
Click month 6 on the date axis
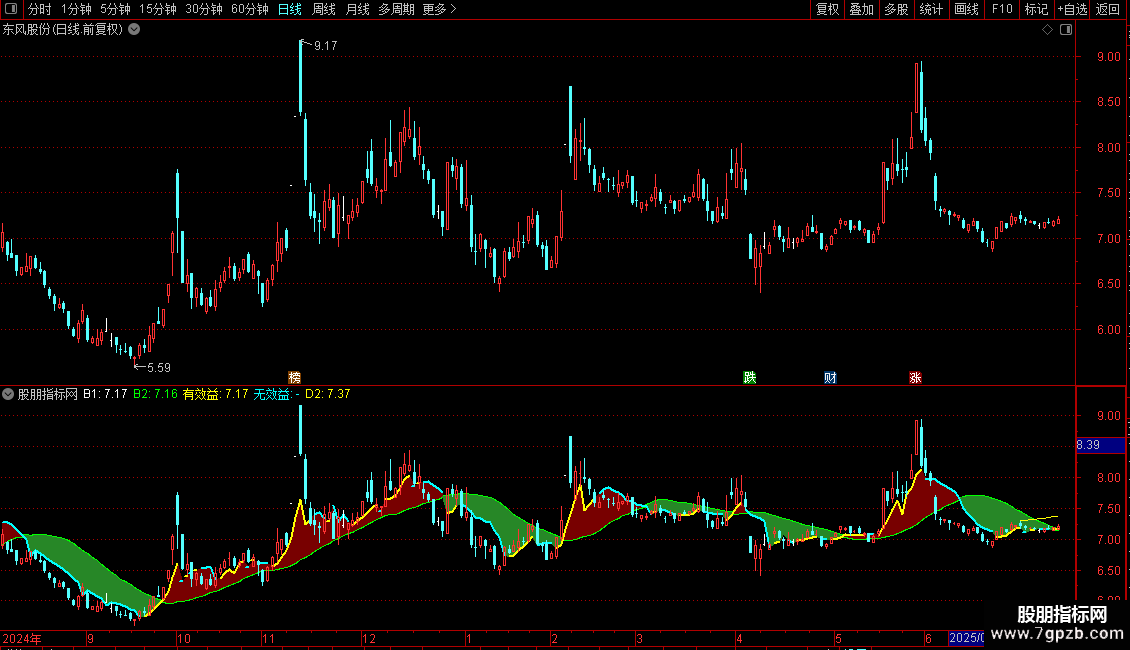(928, 638)
